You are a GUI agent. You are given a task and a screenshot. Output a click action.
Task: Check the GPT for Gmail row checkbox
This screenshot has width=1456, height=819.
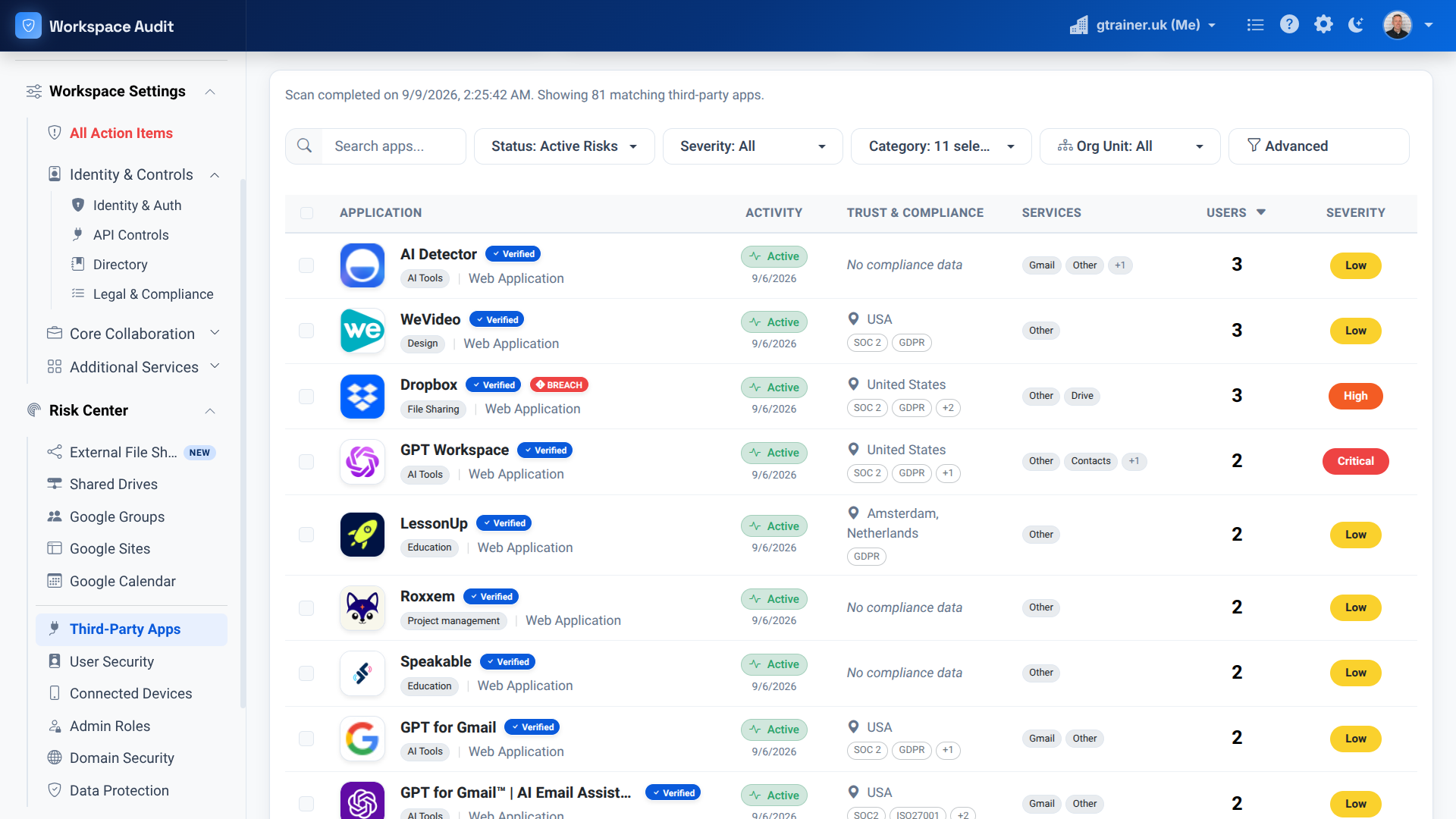tap(306, 739)
